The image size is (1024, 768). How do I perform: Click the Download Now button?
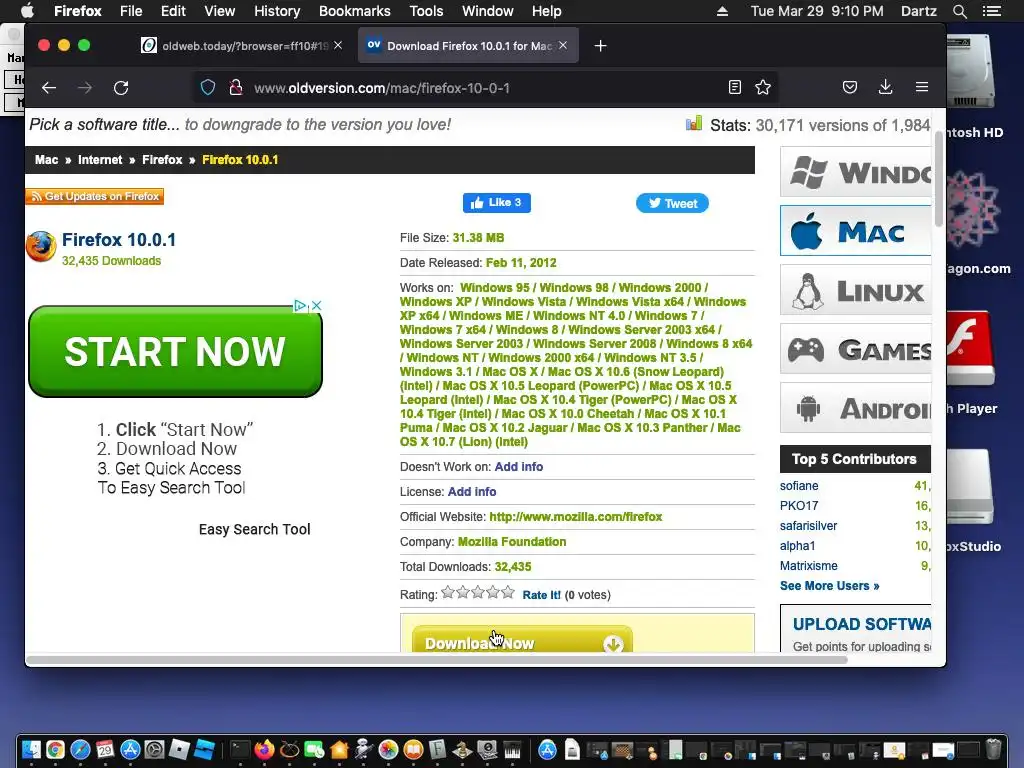click(x=522, y=639)
